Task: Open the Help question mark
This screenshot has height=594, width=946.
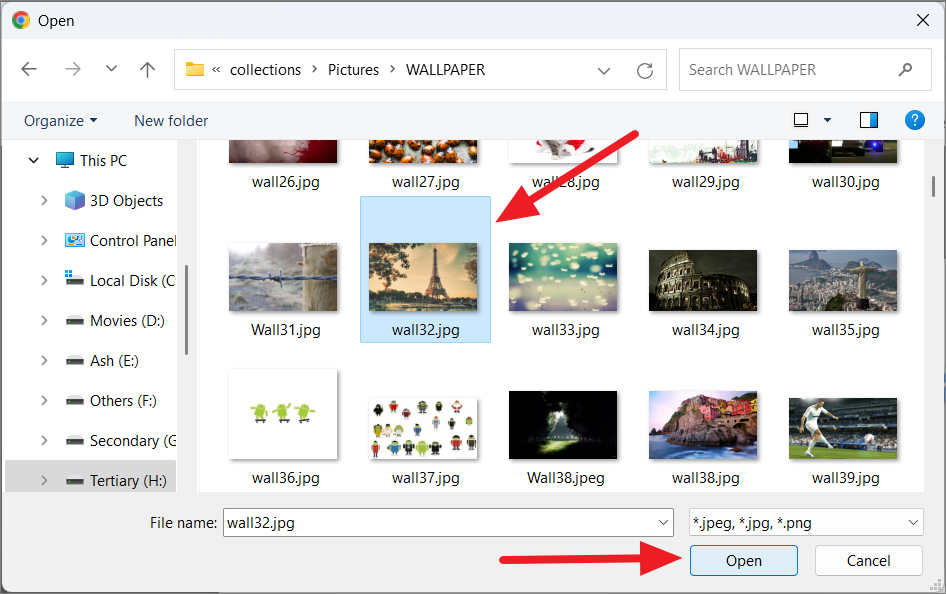Action: (x=915, y=120)
